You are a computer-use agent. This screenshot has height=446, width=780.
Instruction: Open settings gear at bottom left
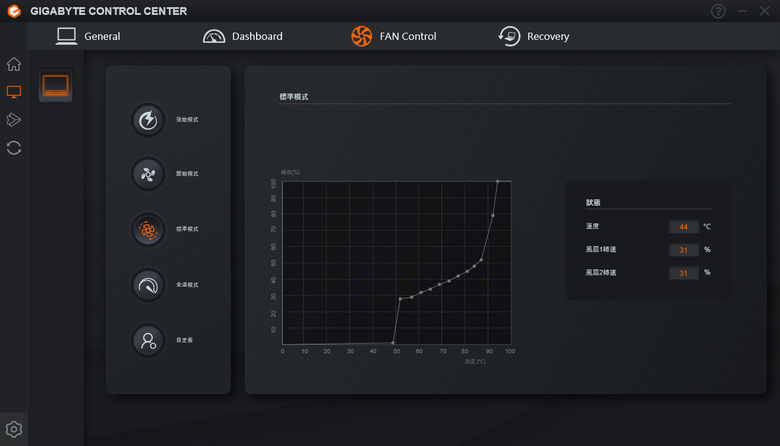[14, 429]
